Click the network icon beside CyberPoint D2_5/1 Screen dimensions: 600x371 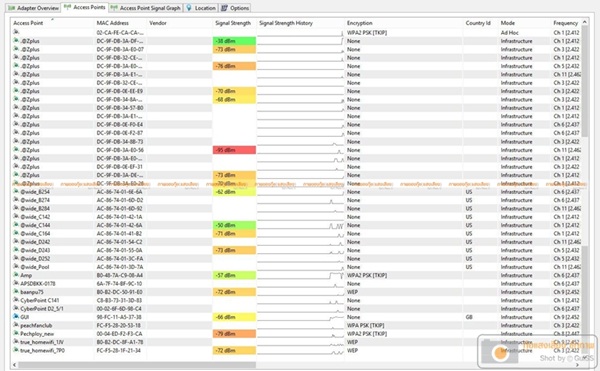tap(16, 309)
